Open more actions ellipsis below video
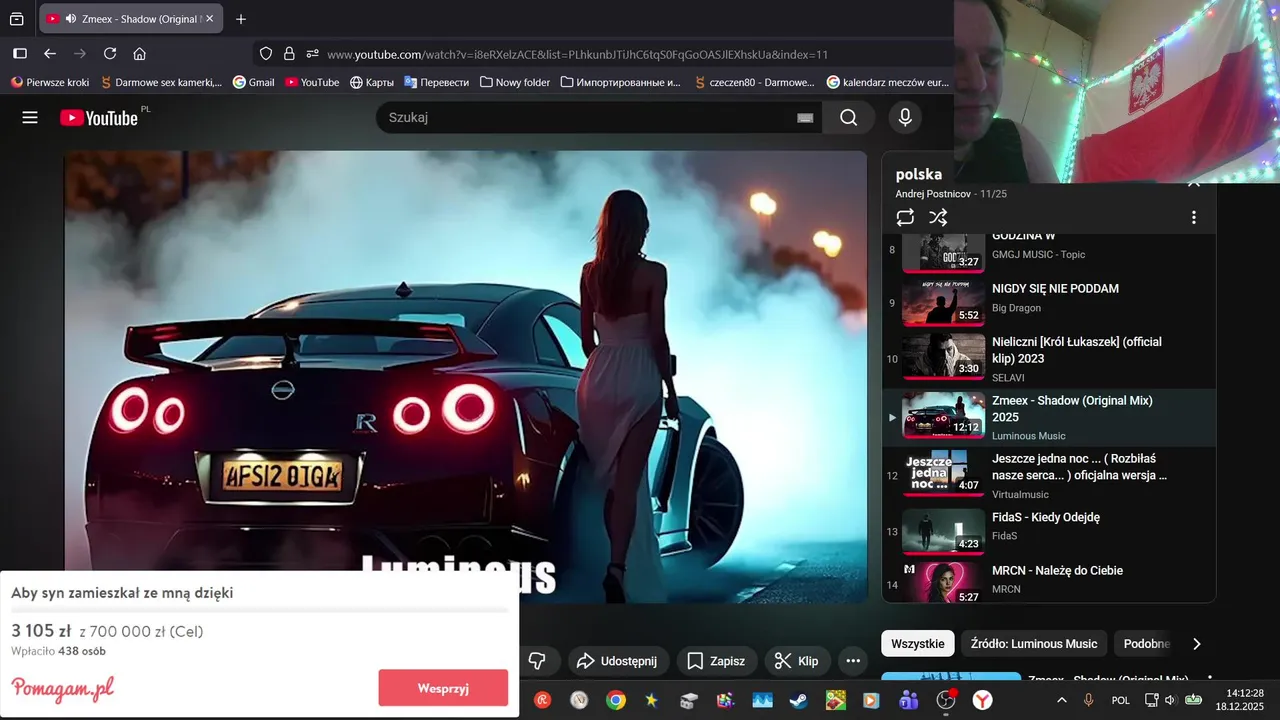The height and width of the screenshot is (720, 1280). click(853, 661)
